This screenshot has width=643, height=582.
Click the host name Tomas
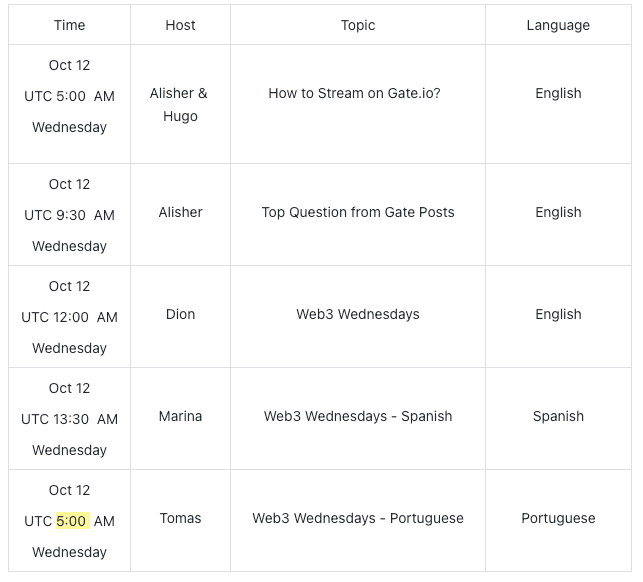180,518
